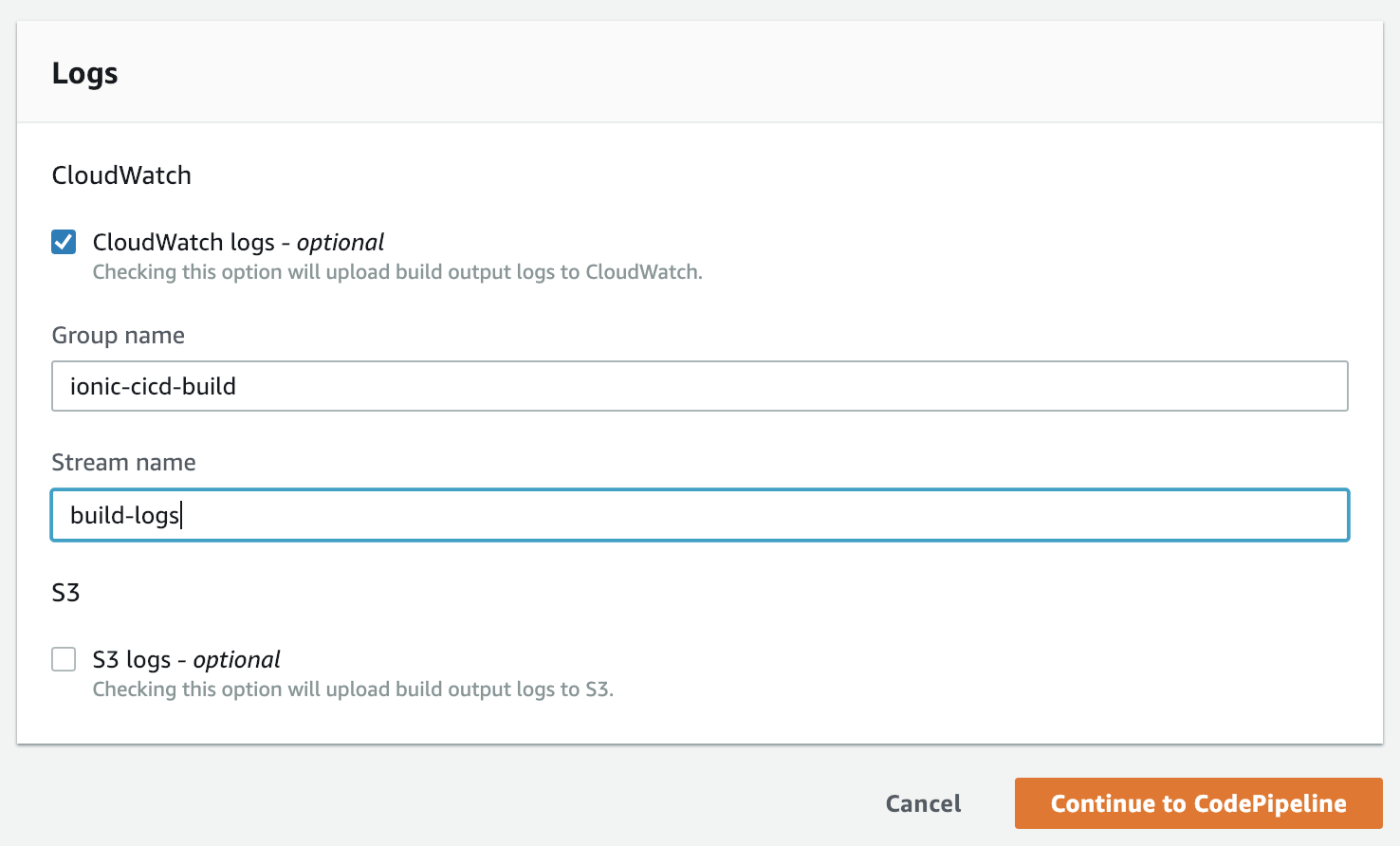Click the Group name field label
Viewport: 1400px width, 846px height.
118,336
